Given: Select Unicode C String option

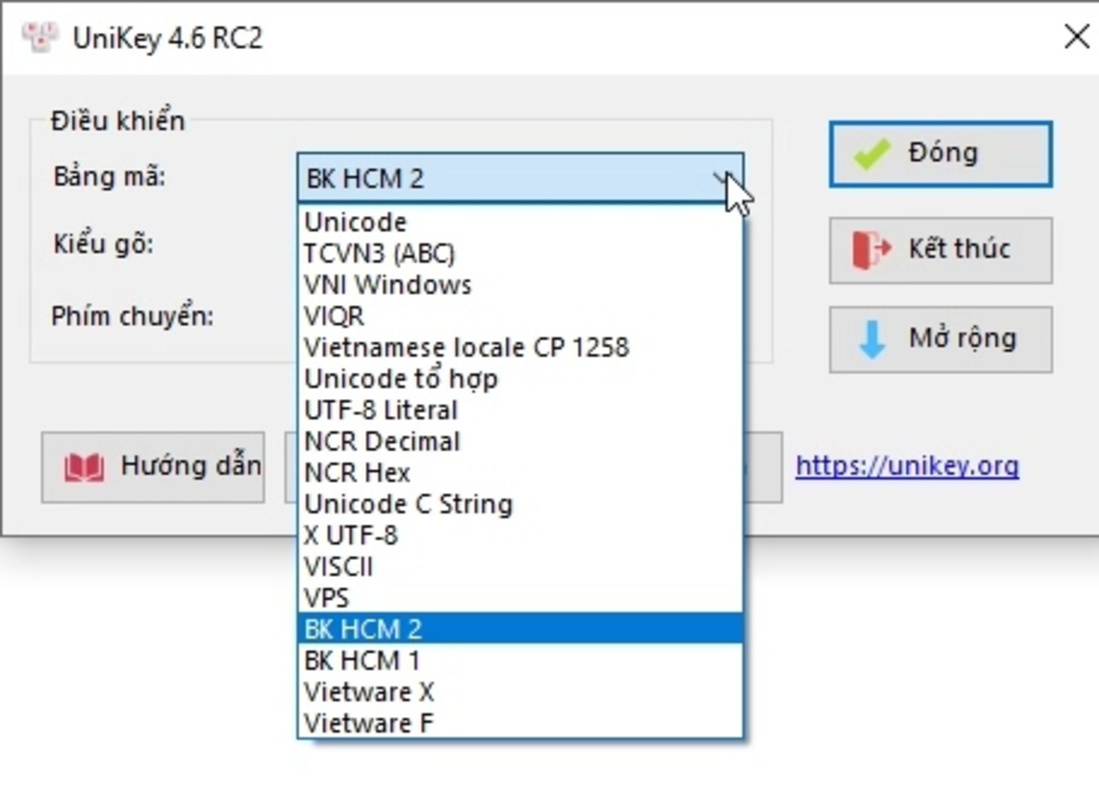Looking at the screenshot, I should tap(520, 504).
